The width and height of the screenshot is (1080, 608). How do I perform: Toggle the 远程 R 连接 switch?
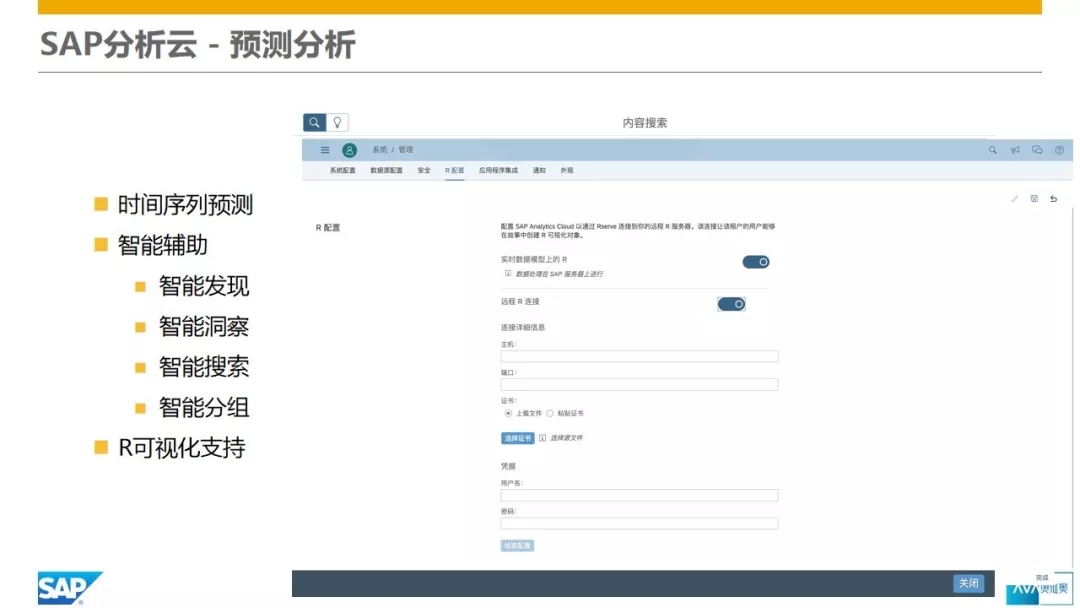click(731, 304)
